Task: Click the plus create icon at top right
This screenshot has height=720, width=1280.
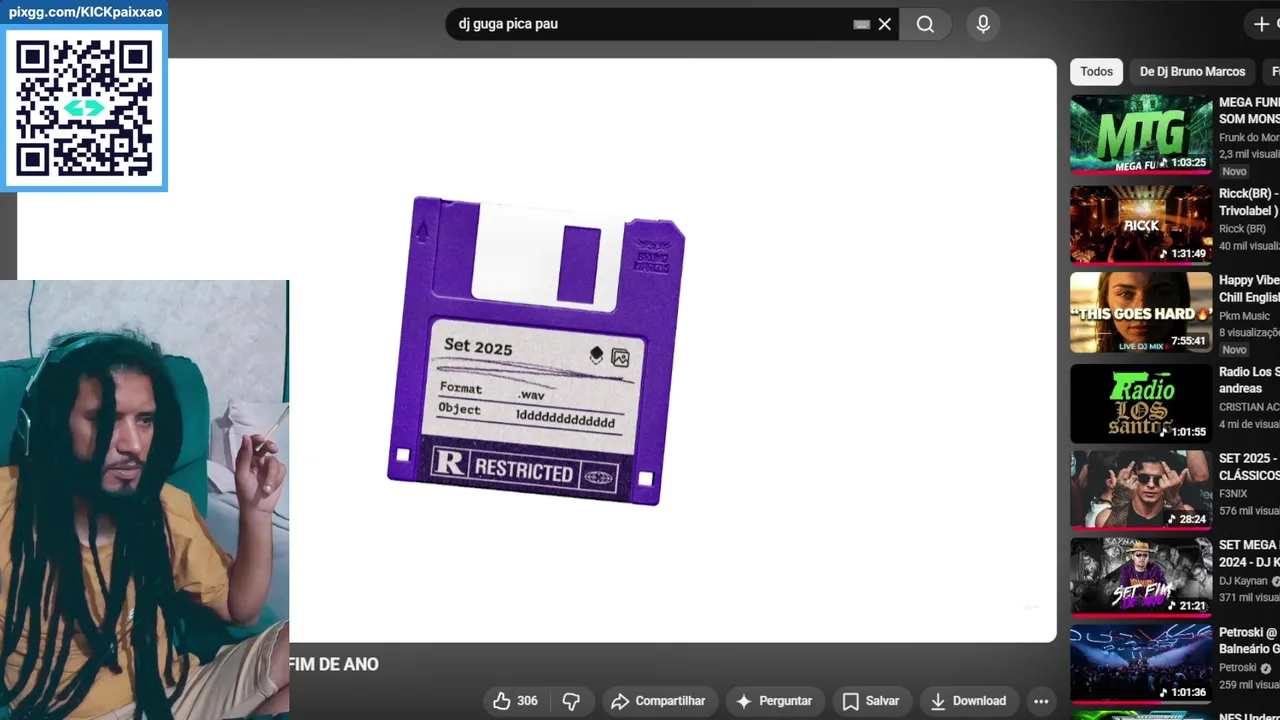Action: [x=1261, y=24]
